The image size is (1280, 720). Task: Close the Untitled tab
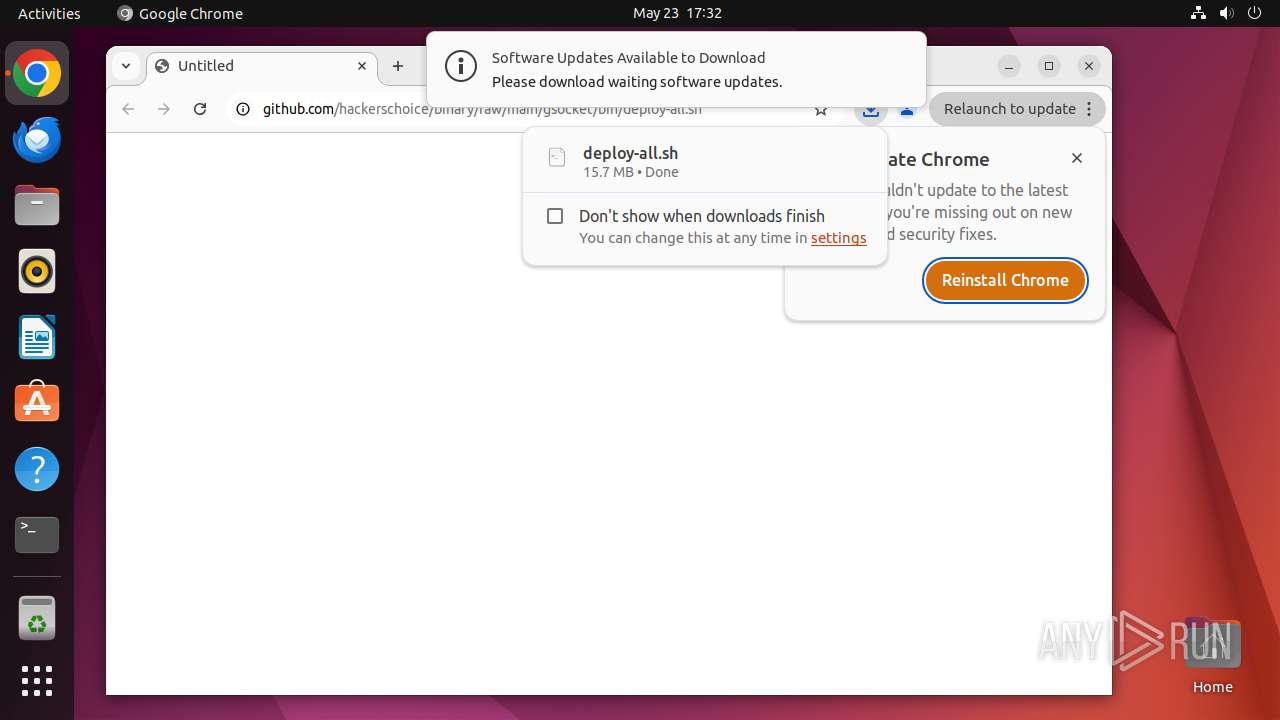tap(362, 66)
